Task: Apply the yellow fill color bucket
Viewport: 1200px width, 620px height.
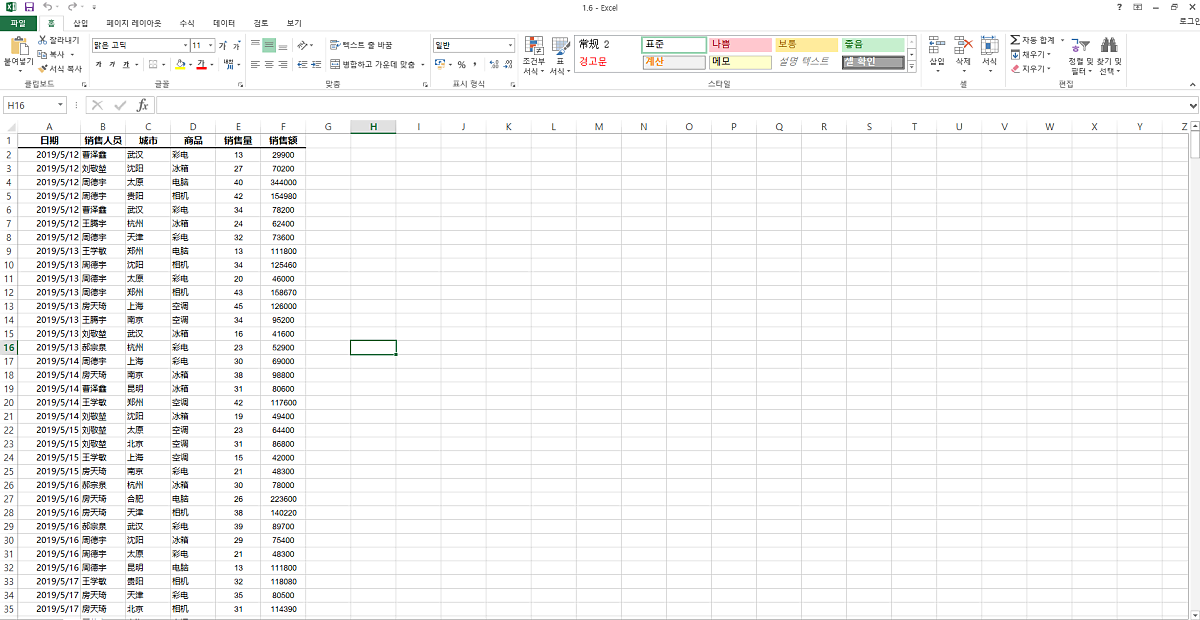Action: click(x=180, y=64)
